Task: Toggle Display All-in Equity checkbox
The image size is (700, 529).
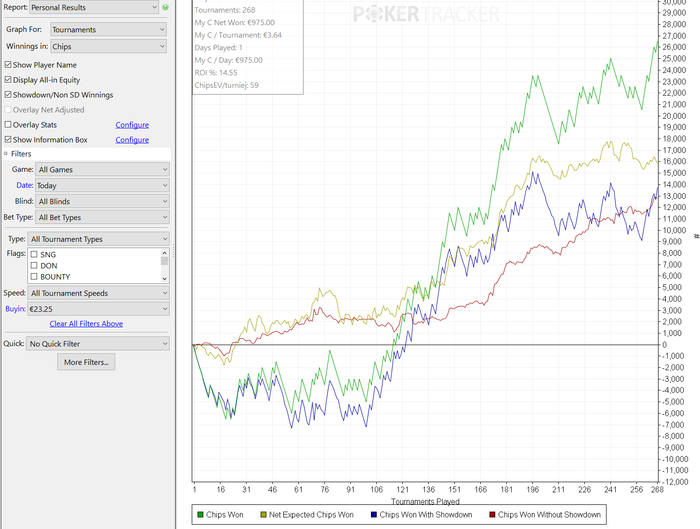Action: click(x=8, y=80)
